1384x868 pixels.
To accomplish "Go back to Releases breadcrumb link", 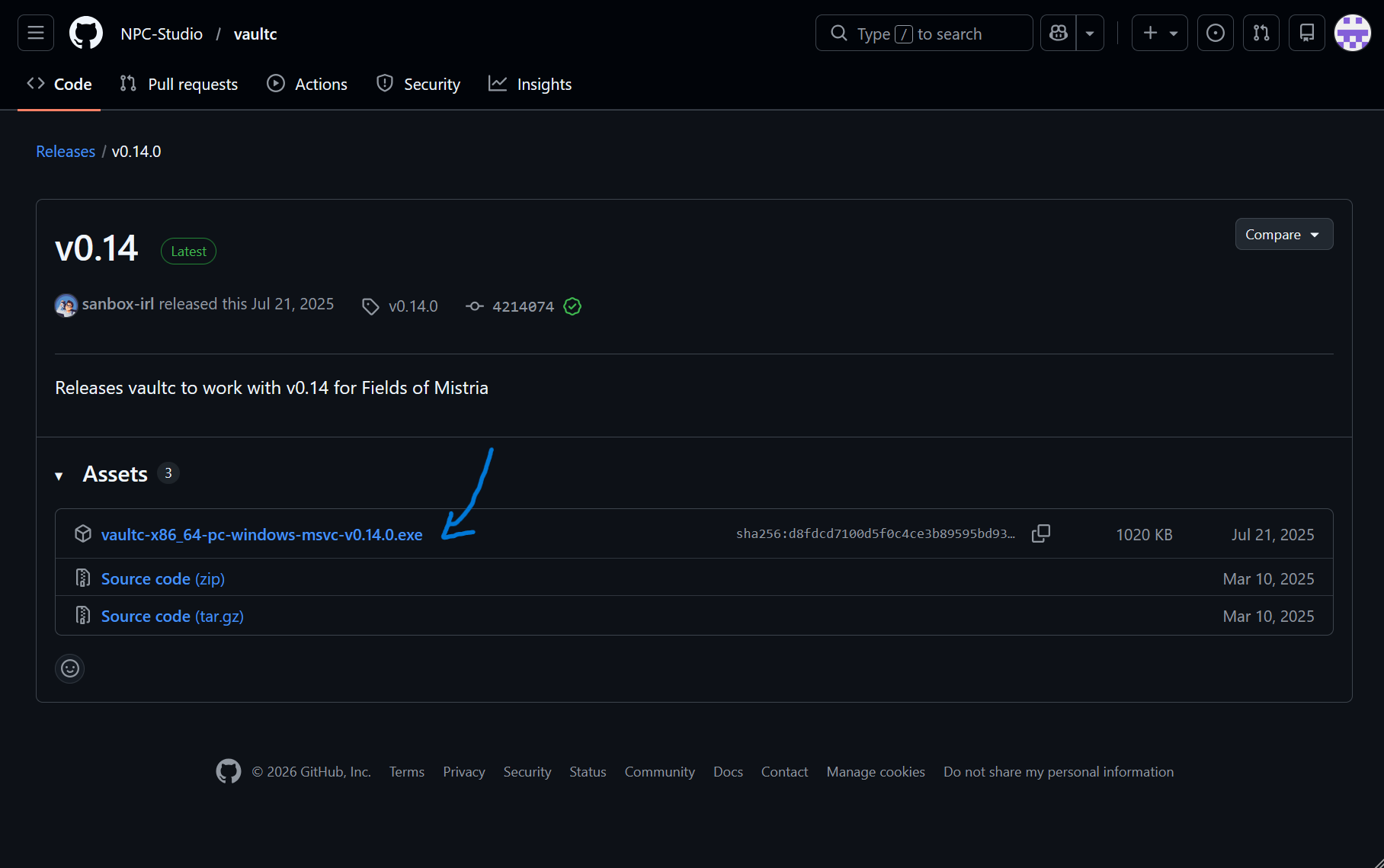I will (66, 152).
